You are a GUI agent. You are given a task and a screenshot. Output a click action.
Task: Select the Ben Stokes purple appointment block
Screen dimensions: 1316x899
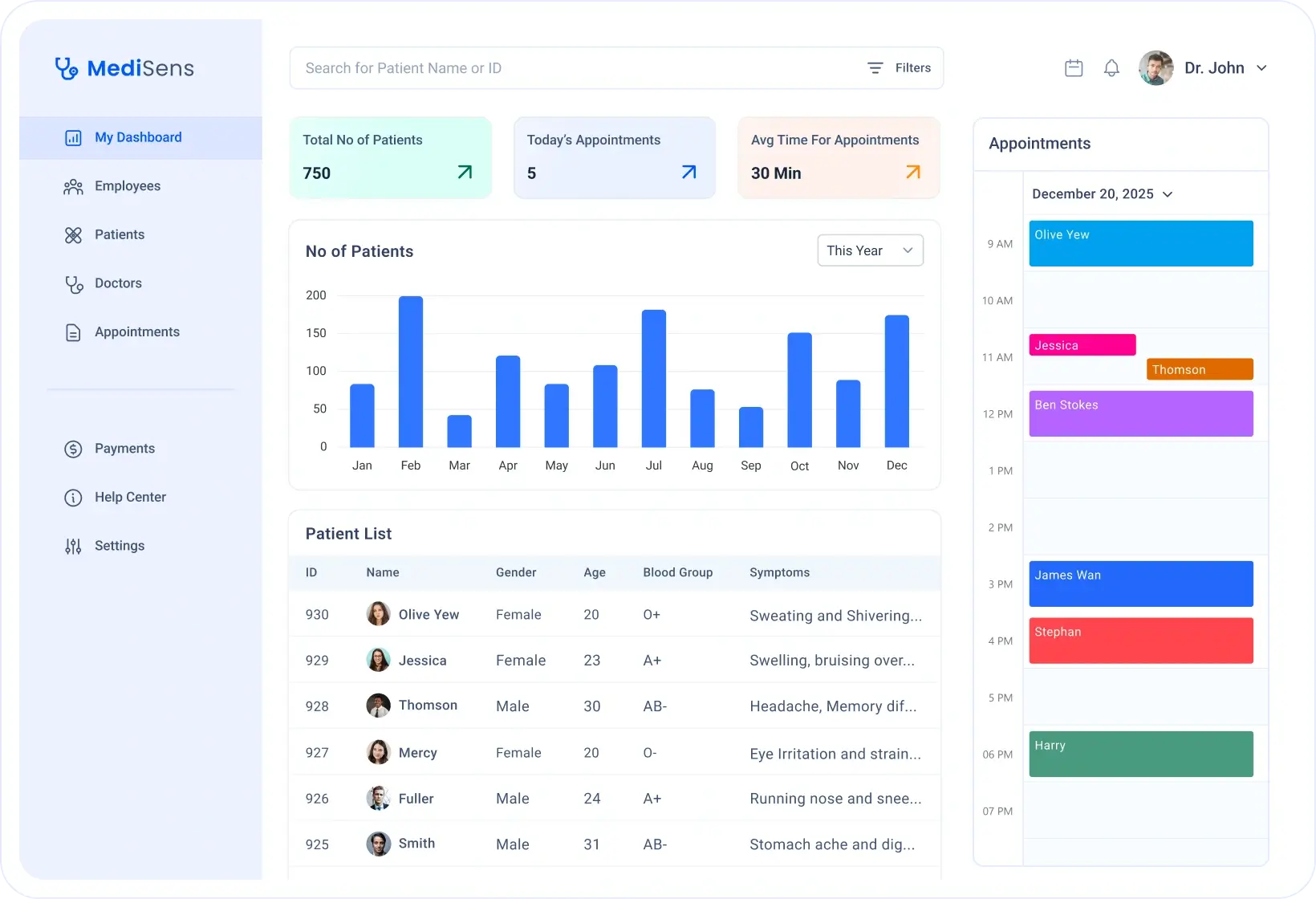1140,413
